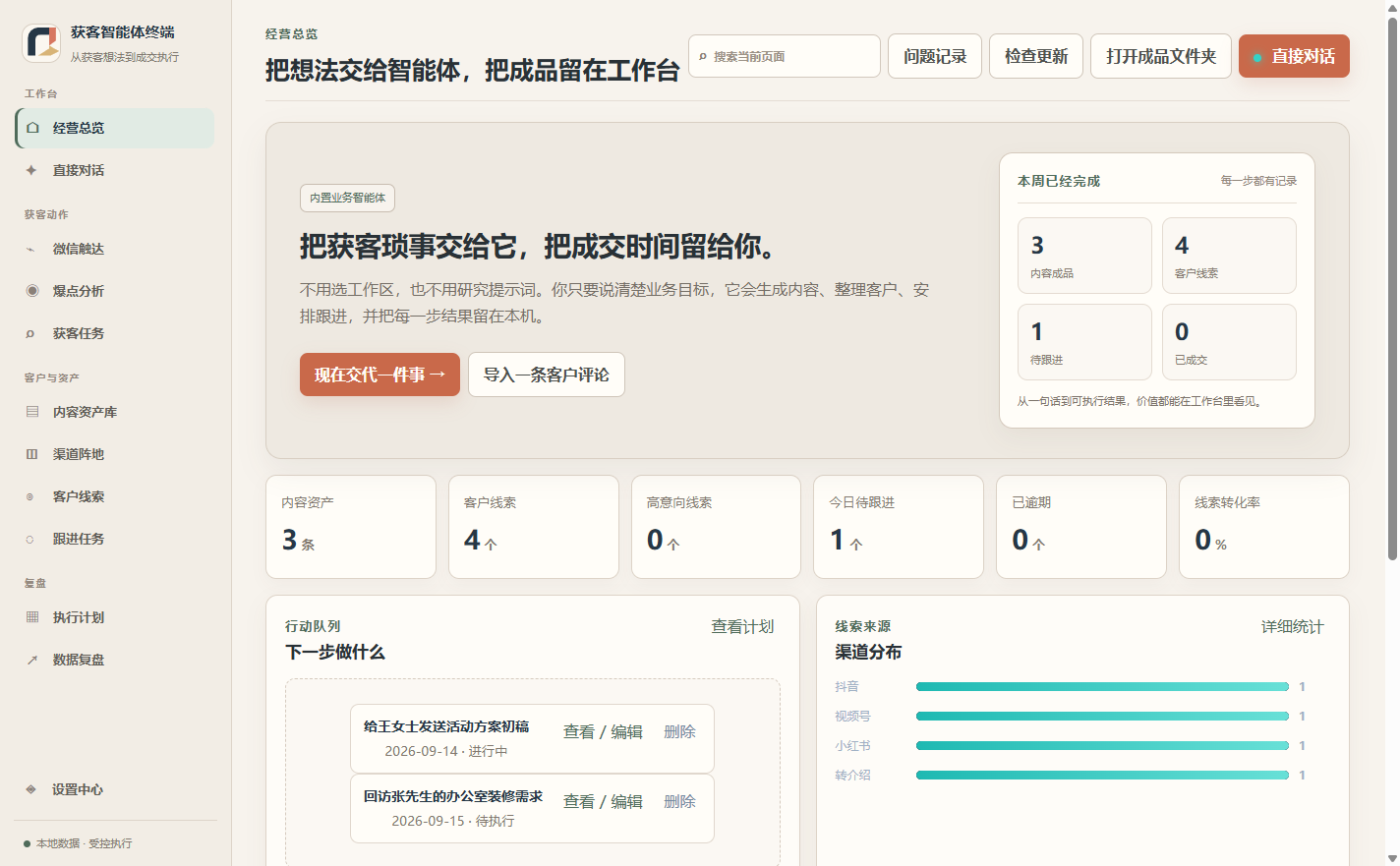This screenshot has width=1400, height=866.
Task: Click the 打开成品文件夹 button
Action: tap(1161, 56)
